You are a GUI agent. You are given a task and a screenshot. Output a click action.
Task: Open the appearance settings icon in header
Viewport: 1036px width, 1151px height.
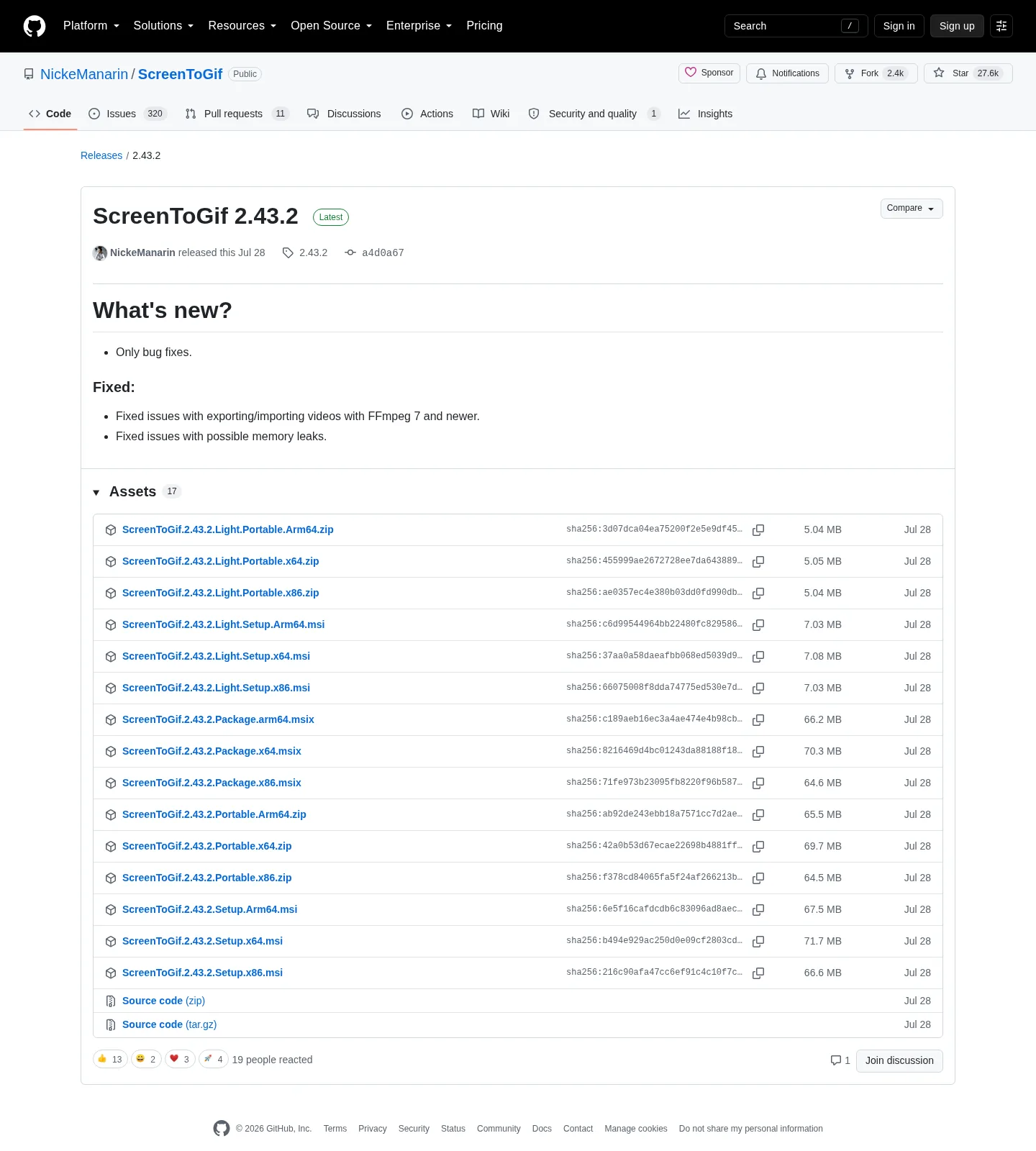pos(1001,26)
